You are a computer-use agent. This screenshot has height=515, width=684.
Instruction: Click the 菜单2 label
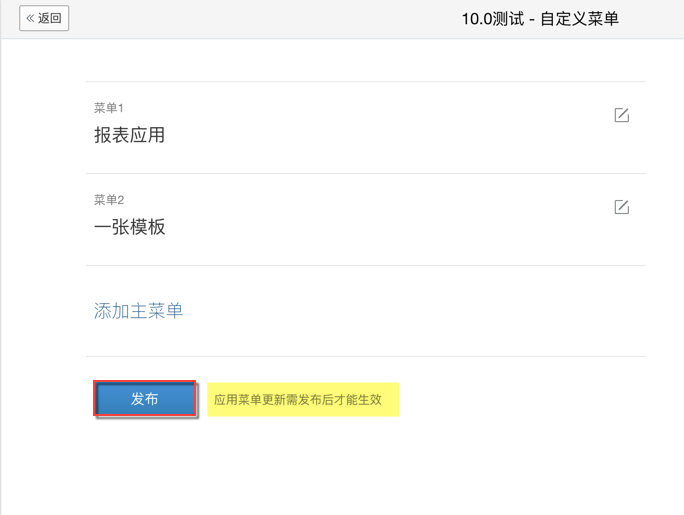(x=108, y=200)
